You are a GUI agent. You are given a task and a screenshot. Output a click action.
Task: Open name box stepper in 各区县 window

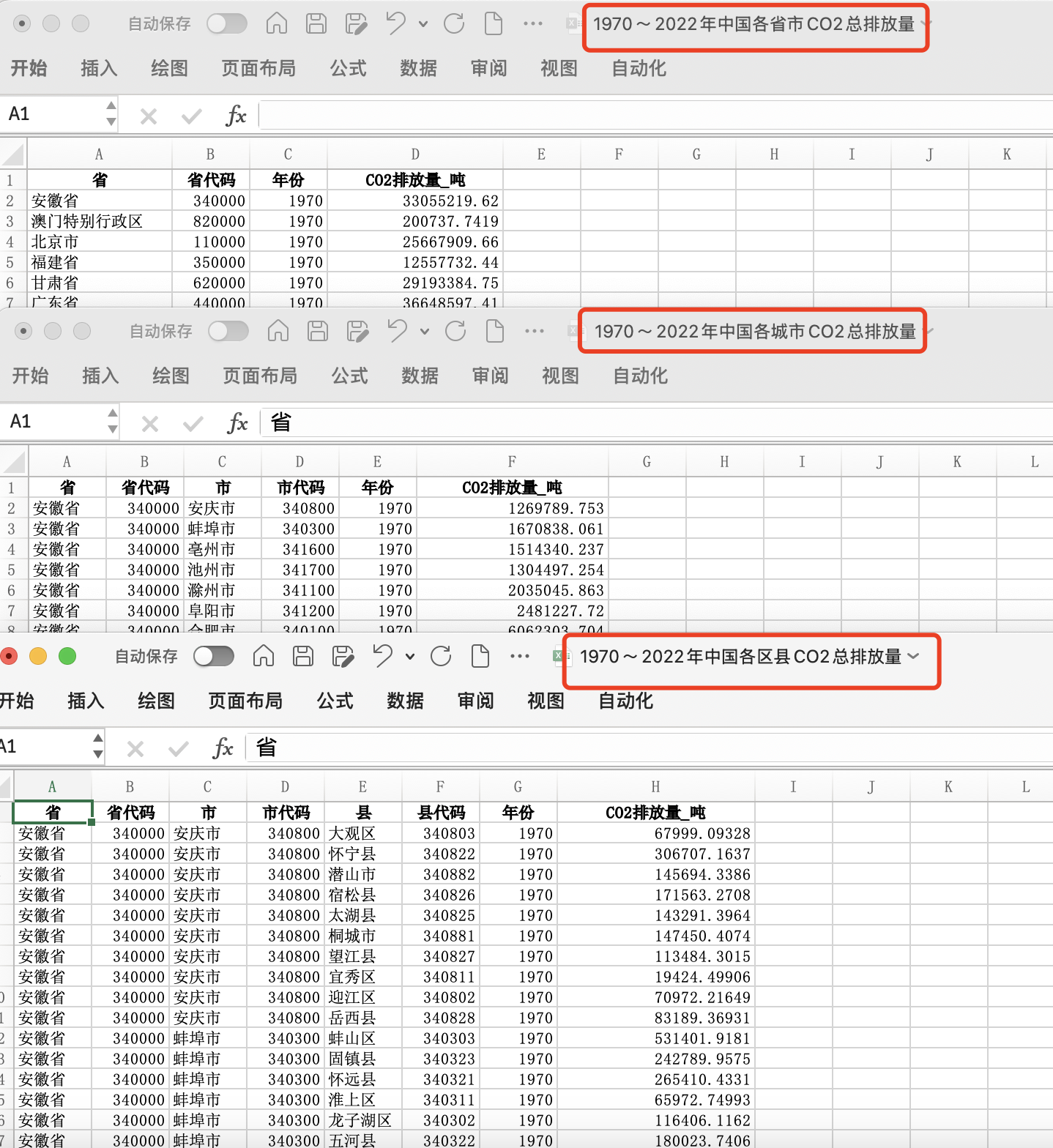click(x=98, y=747)
